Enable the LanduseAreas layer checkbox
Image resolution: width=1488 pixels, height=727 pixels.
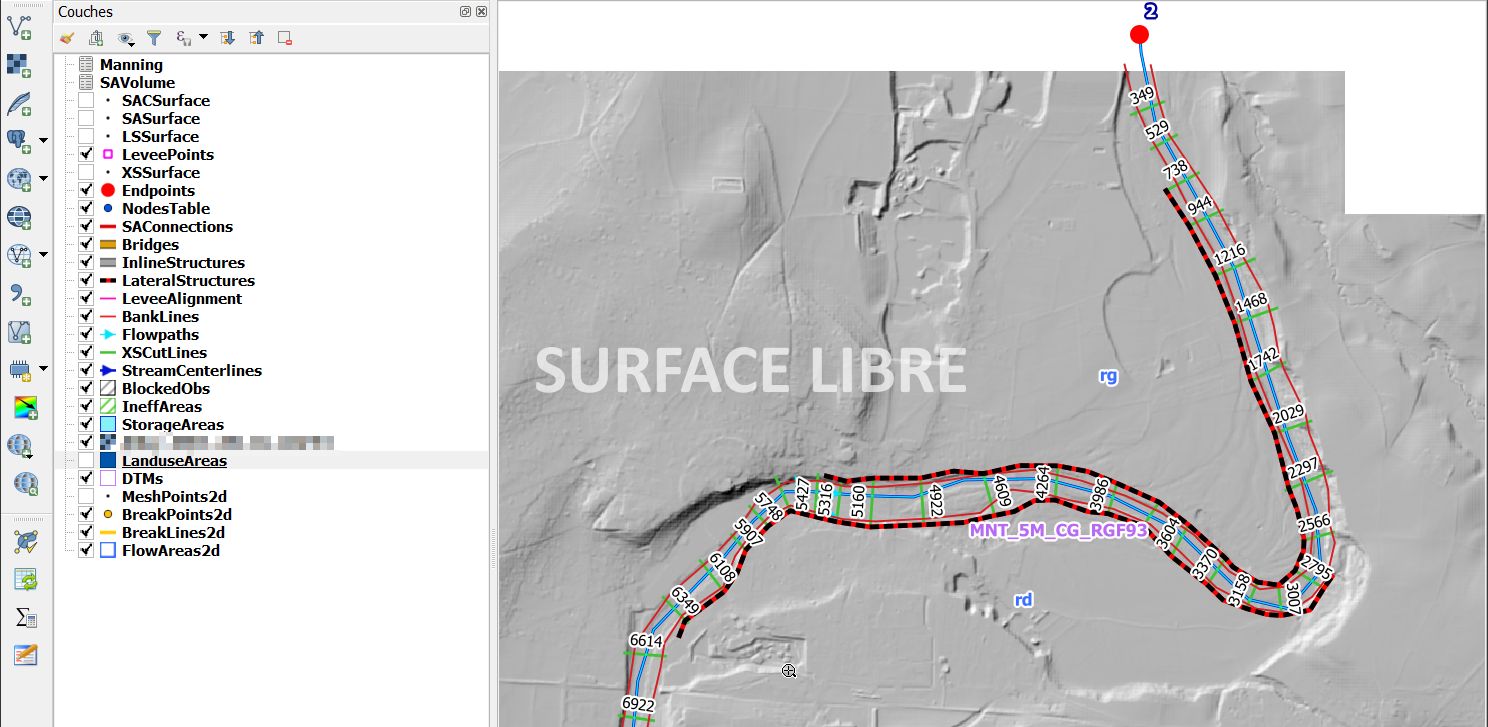(86, 461)
